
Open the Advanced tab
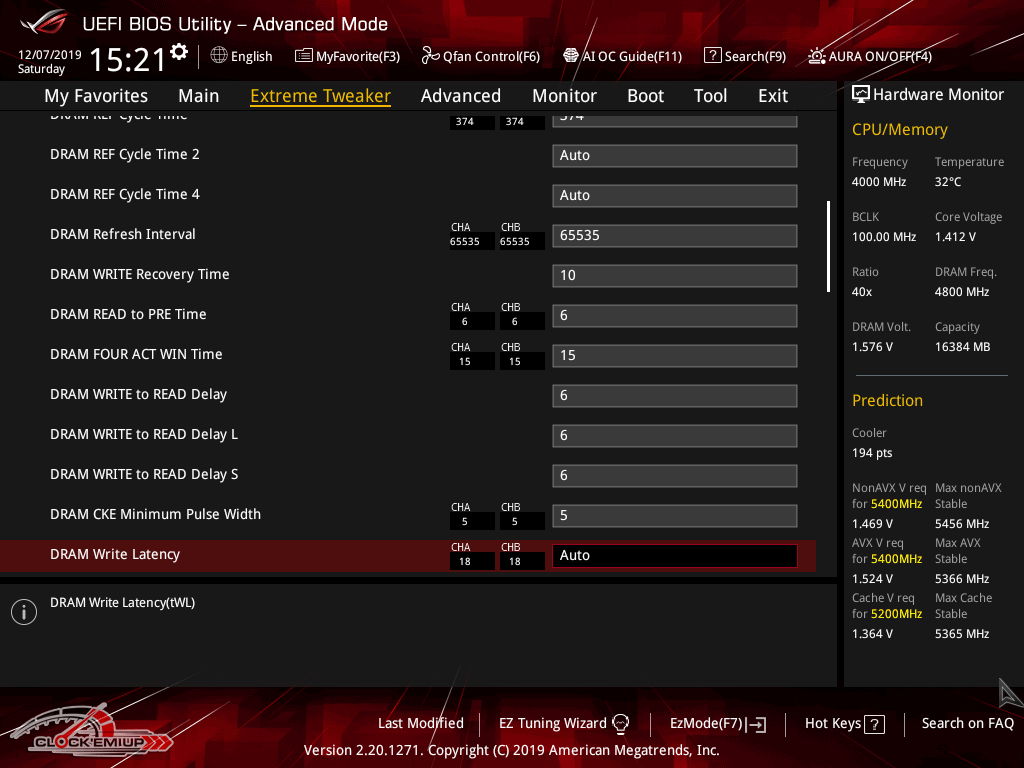point(461,96)
